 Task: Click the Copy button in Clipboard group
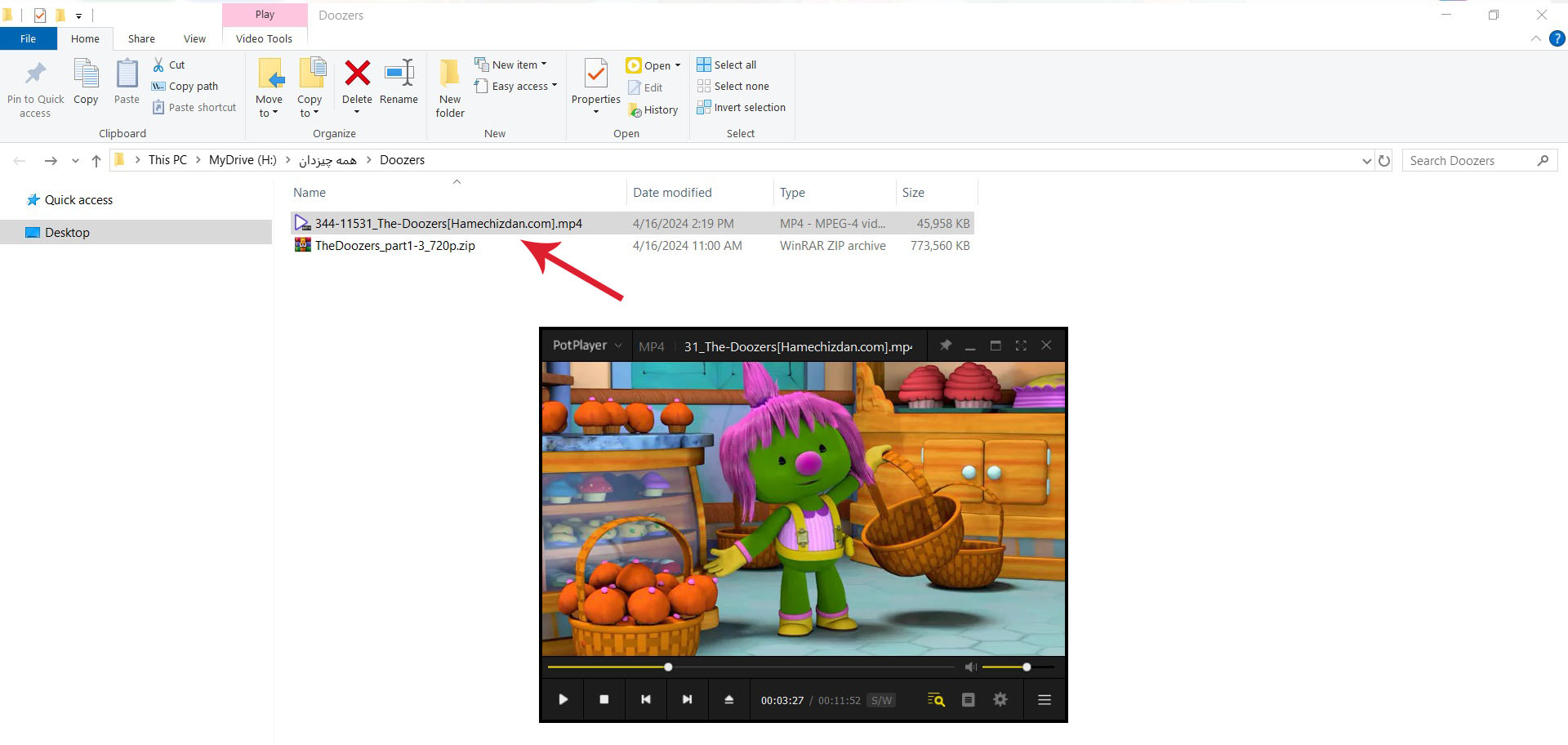[x=86, y=82]
